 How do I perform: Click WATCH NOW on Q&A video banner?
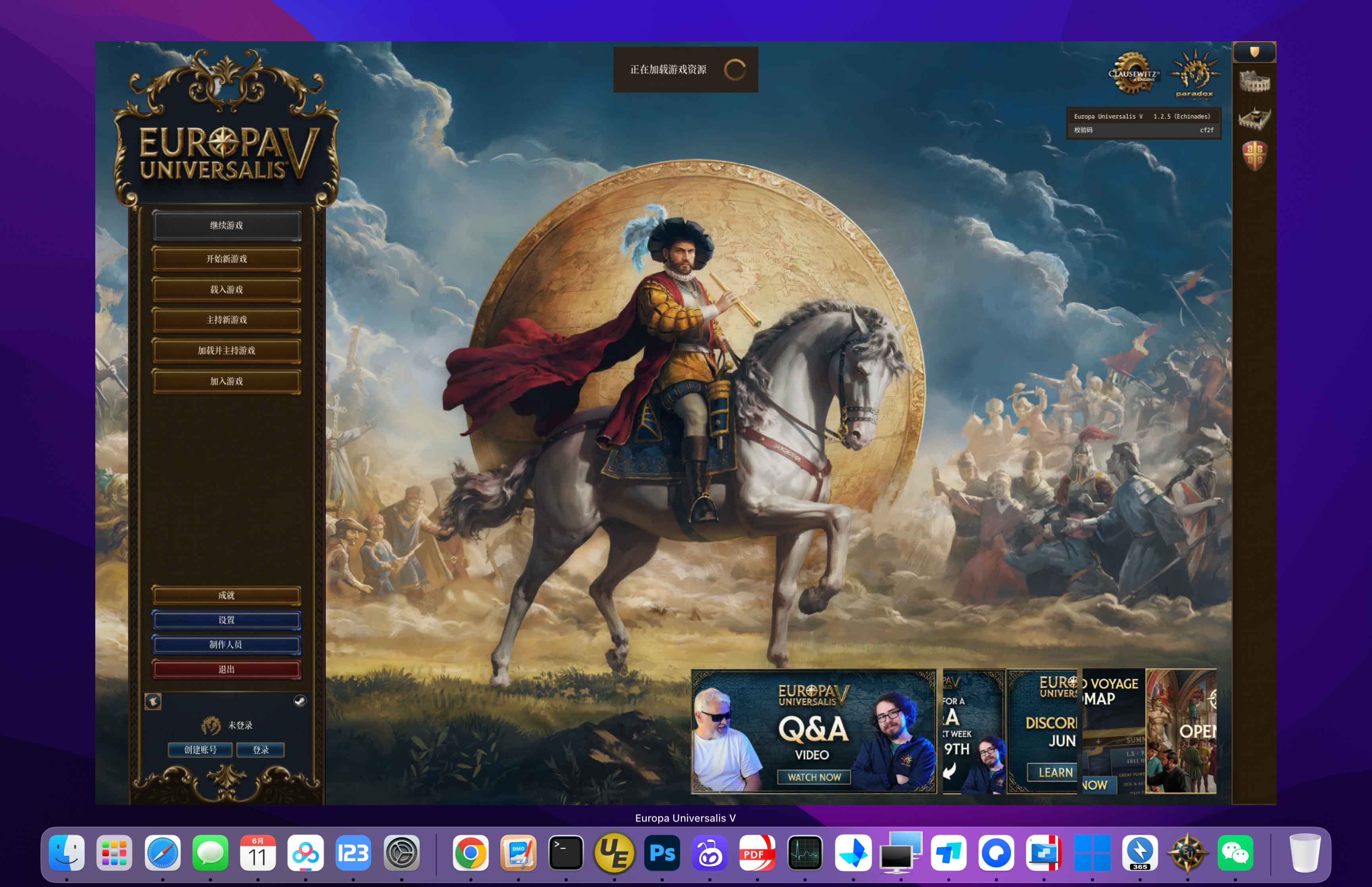click(814, 777)
